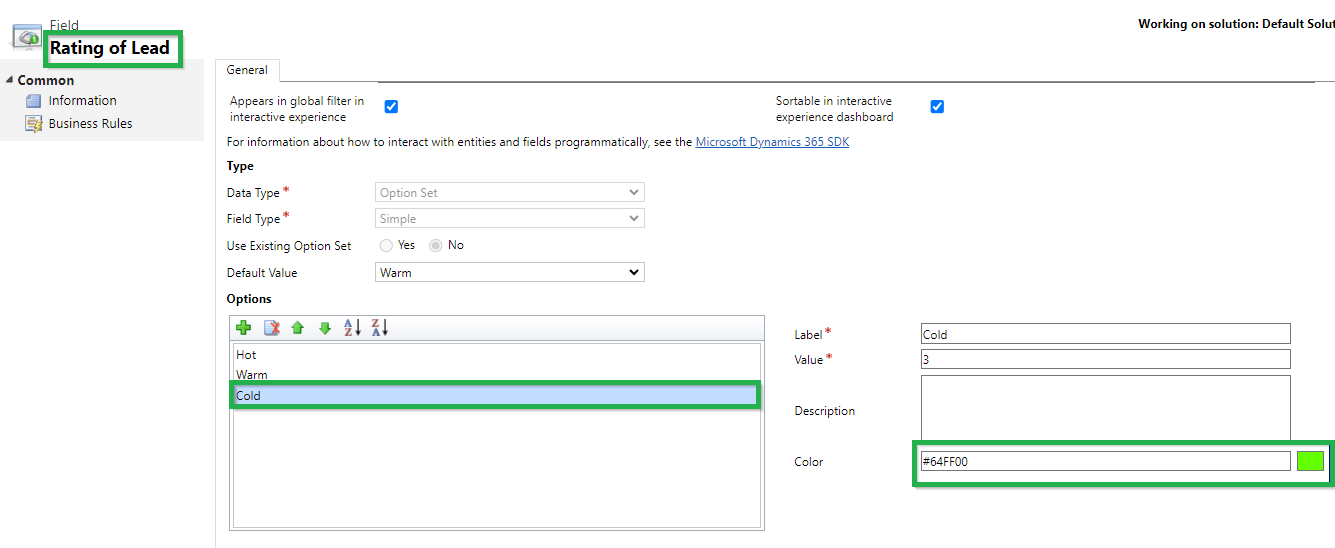Open the Microsoft Dynamics 365 SDK link
Screen dimensions: 1335x548
(x=772, y=142)
